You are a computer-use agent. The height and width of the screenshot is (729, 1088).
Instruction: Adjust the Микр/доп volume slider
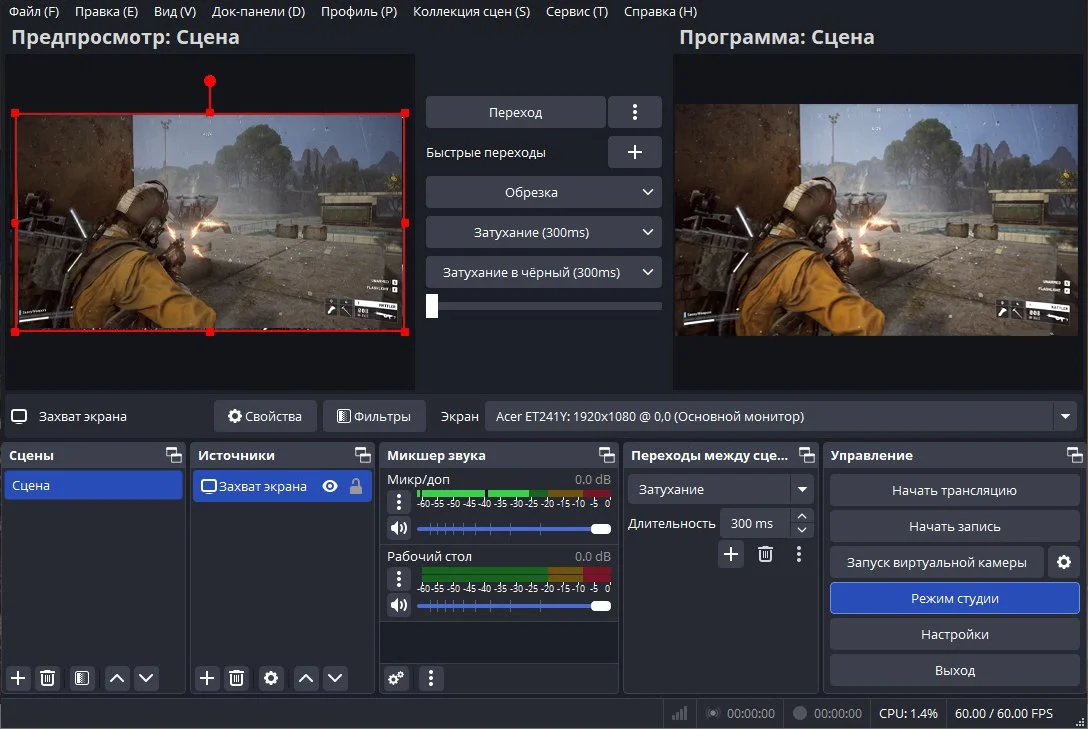tap(513, 529)
